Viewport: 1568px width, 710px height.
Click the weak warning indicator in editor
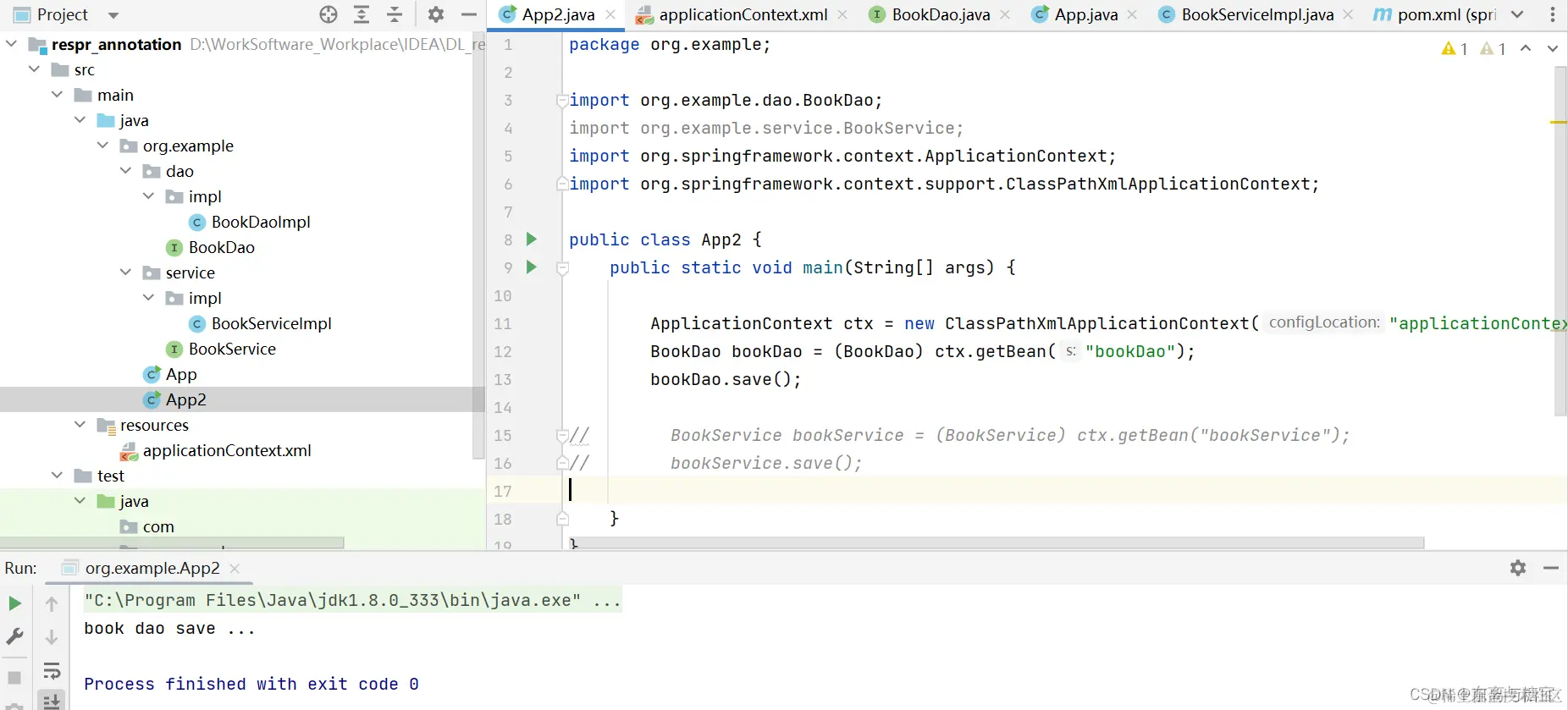point(1493,49)
